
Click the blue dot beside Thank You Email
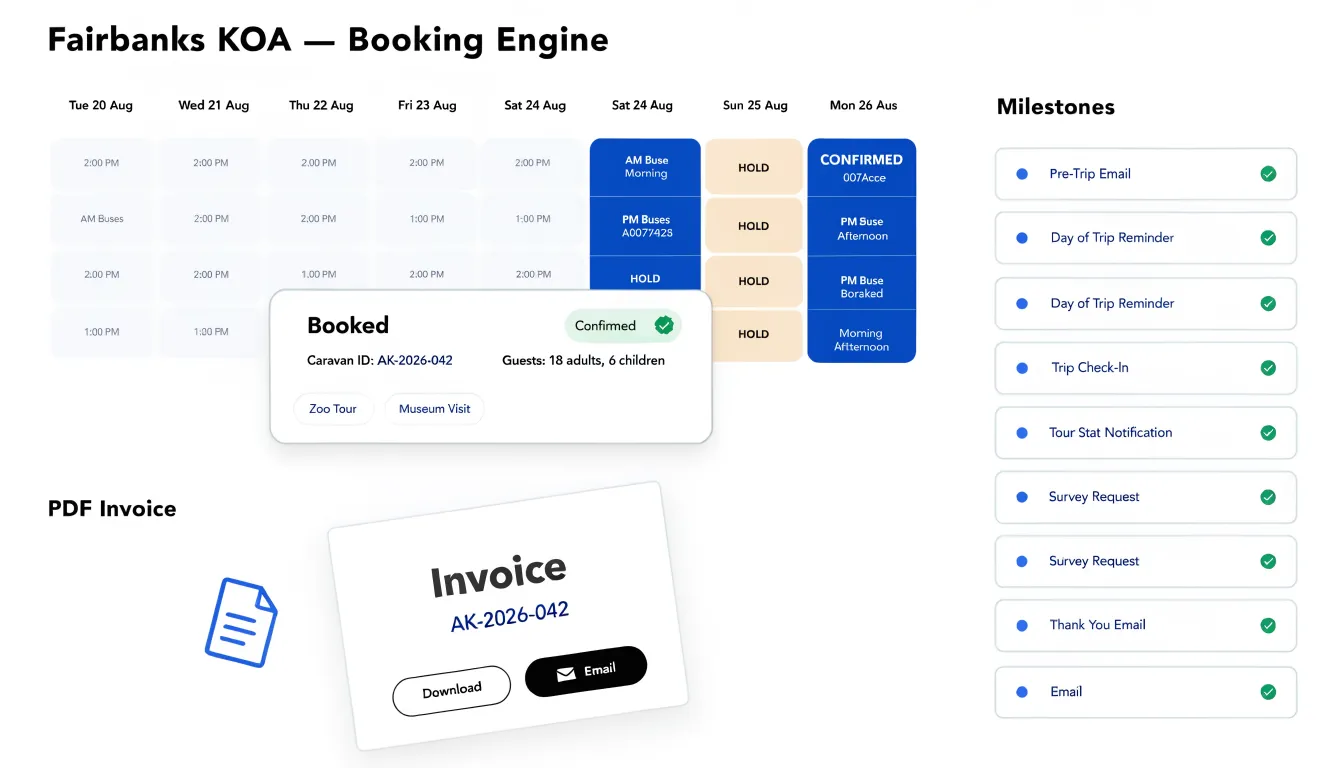(x=1022, y=626)
